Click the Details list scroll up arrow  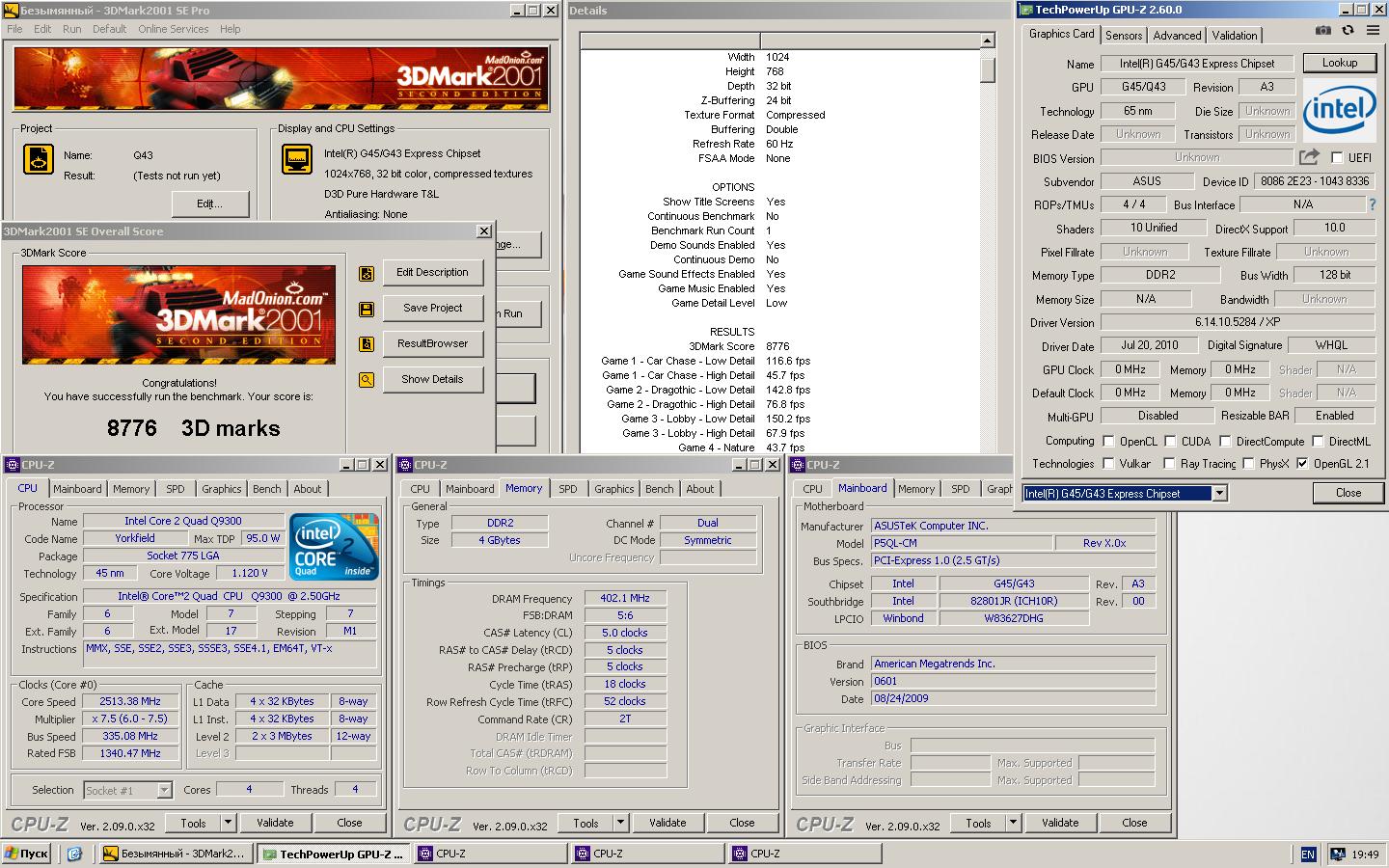(x=987, y=41)
